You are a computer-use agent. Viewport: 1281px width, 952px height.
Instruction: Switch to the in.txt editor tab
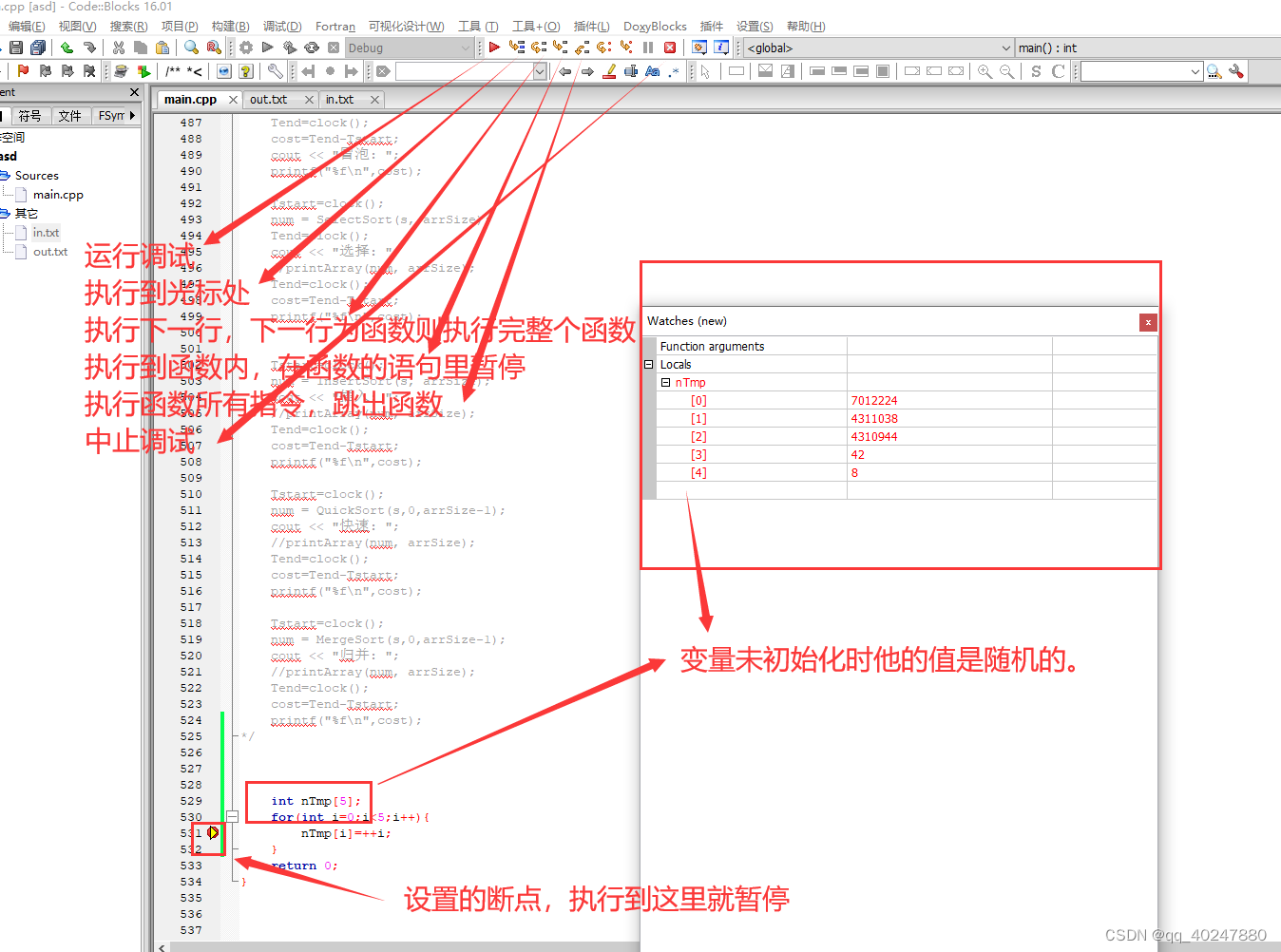pyautogui.click(x=339, y=99)
